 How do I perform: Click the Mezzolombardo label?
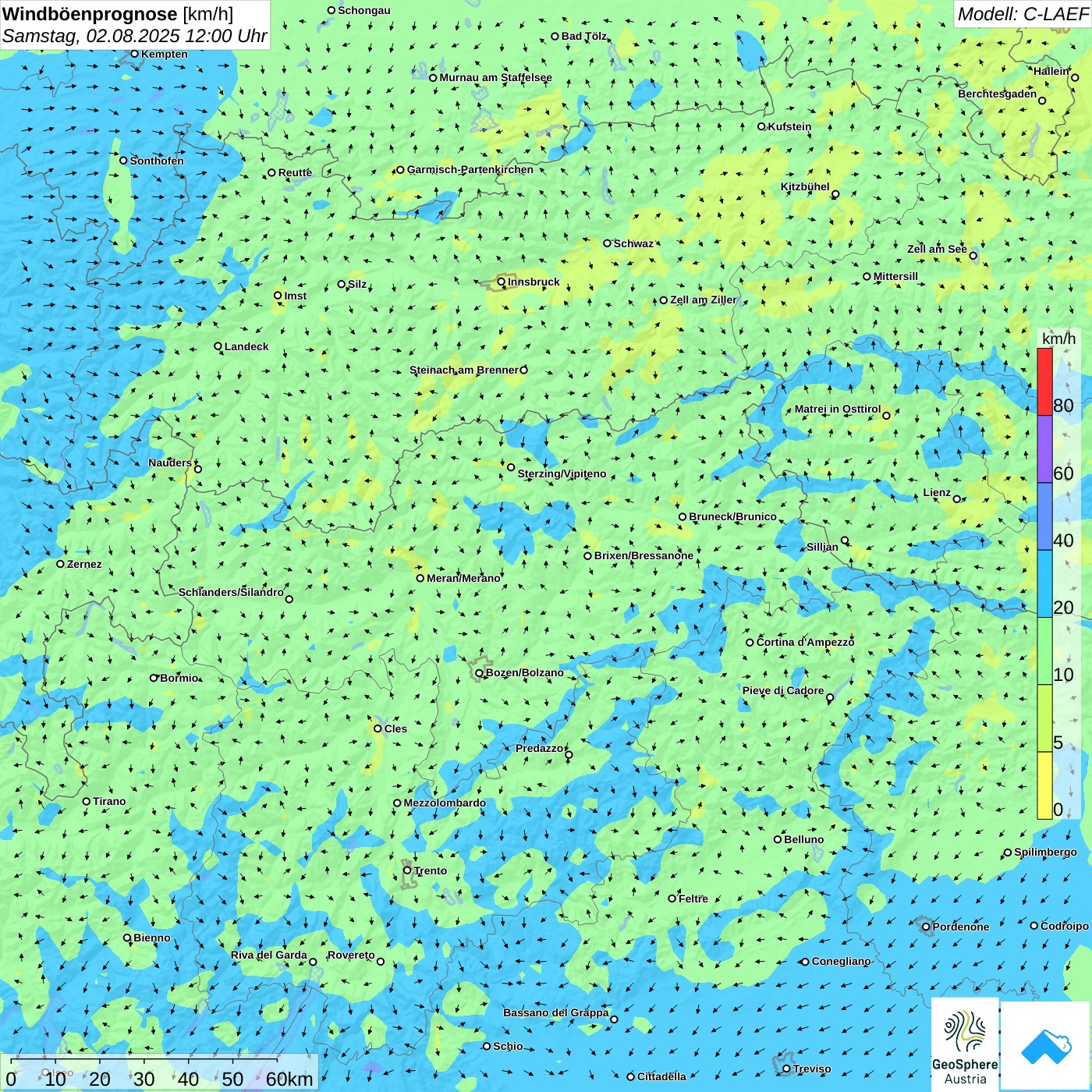445,803
